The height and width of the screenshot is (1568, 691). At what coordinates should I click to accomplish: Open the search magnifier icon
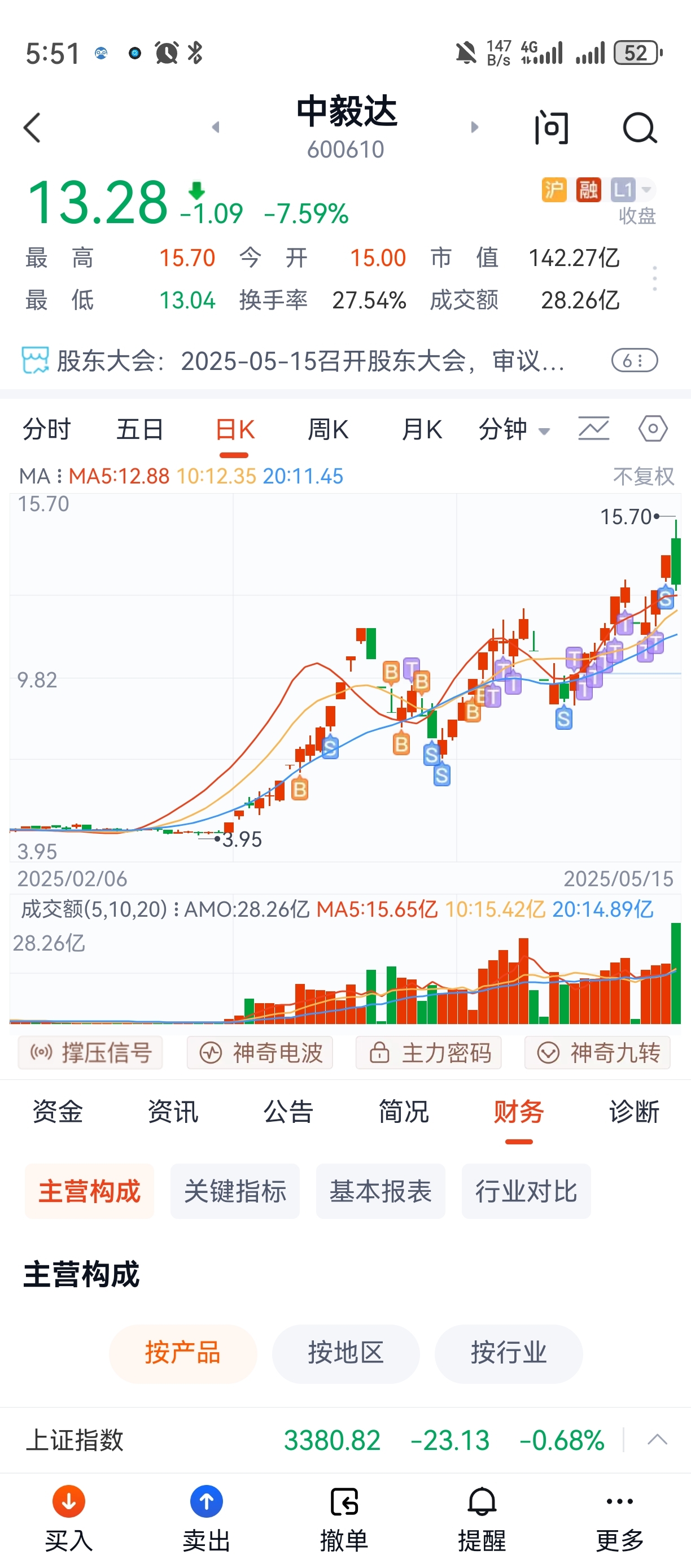pyautogui.click(x=640, y=128)
